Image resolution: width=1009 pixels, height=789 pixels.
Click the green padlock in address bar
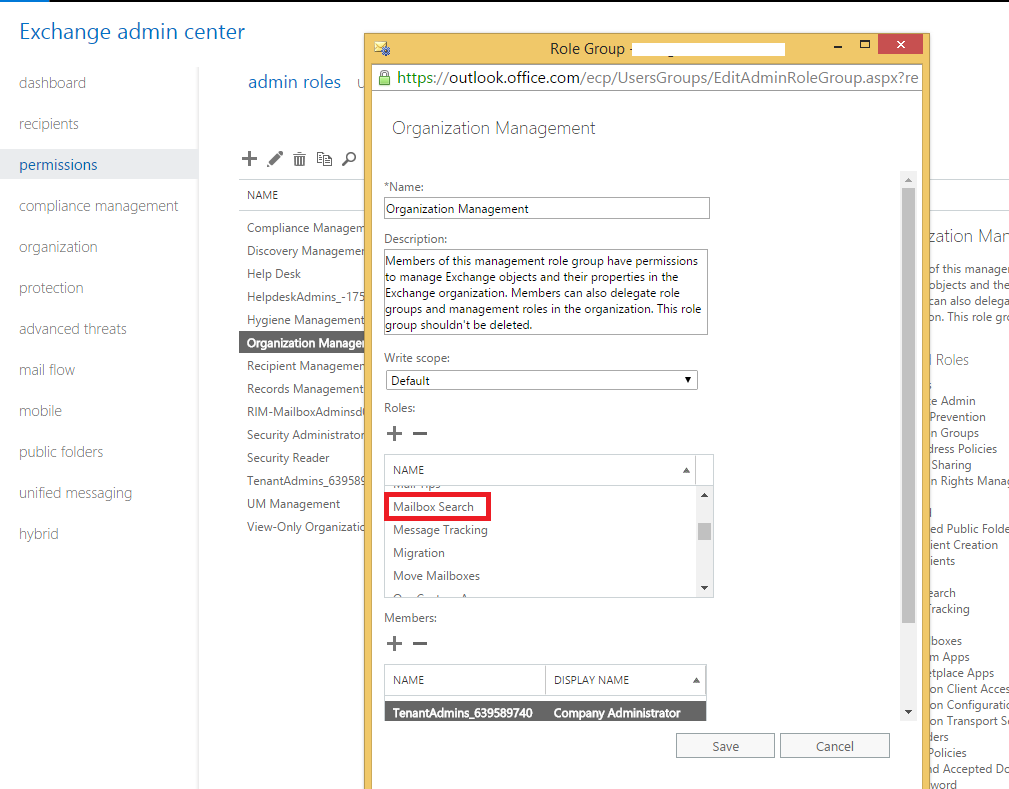pyautogui.click(x=384, y=78)
